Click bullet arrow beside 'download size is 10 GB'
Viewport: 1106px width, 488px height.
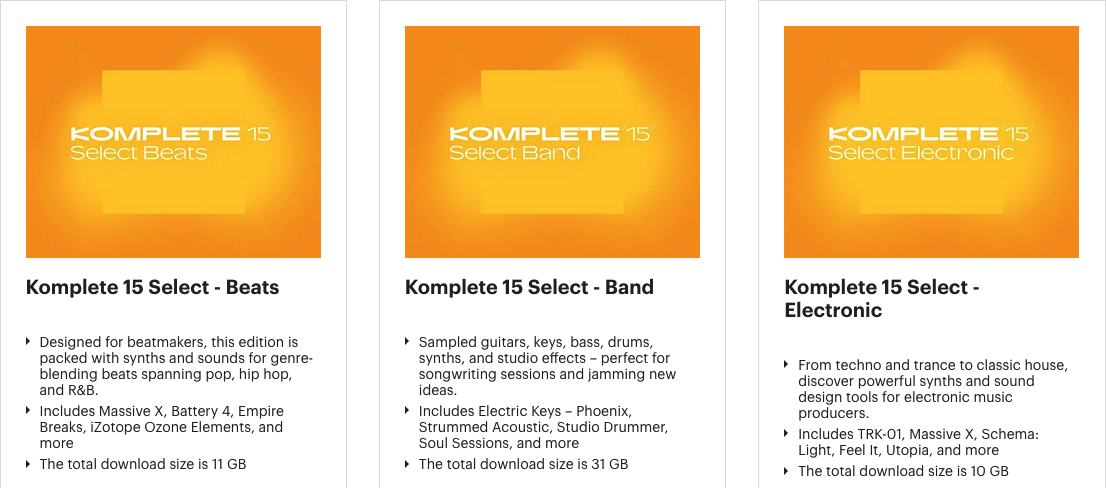coord(786,470)
